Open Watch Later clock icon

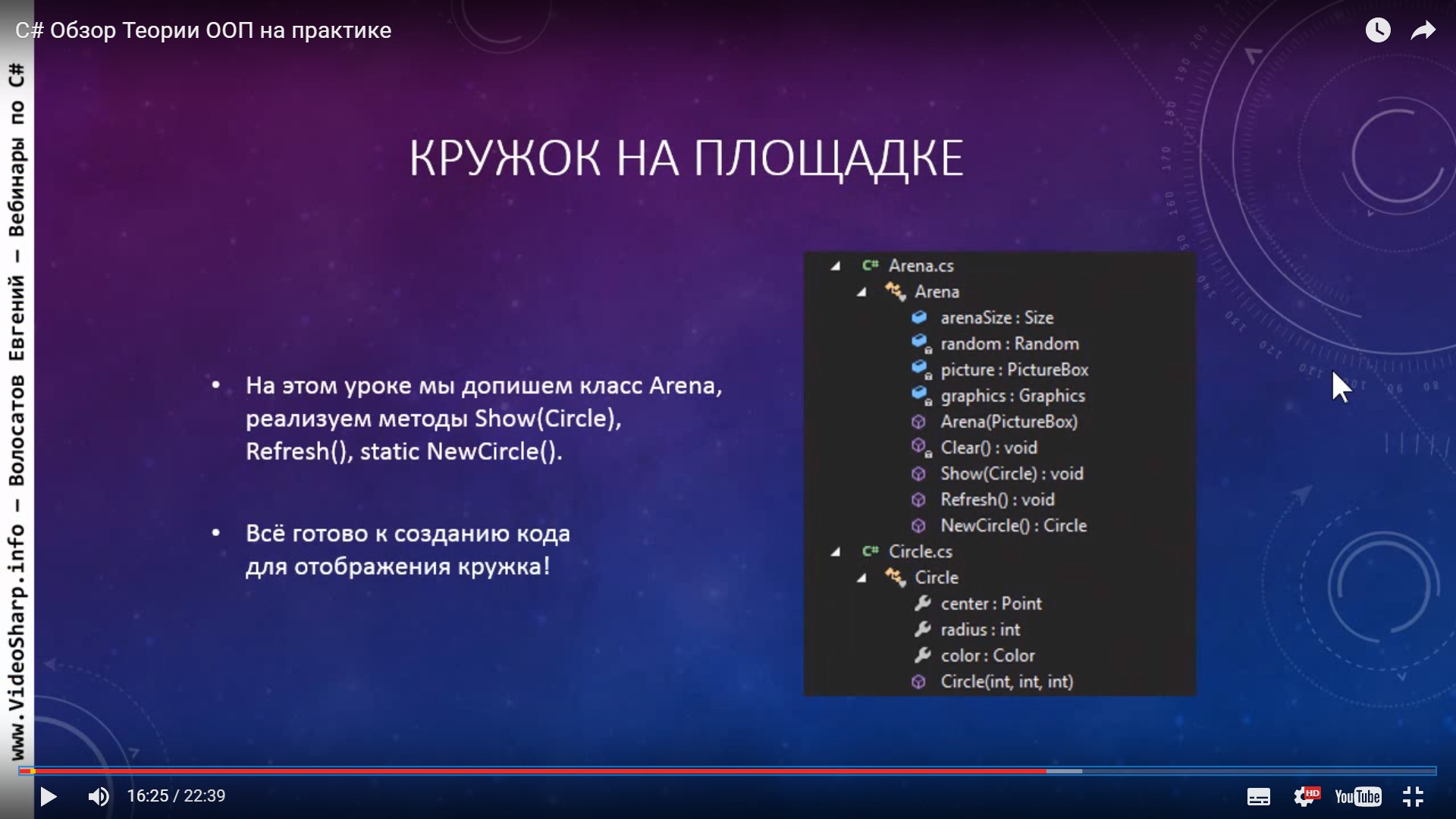(x=1378, y=30)
